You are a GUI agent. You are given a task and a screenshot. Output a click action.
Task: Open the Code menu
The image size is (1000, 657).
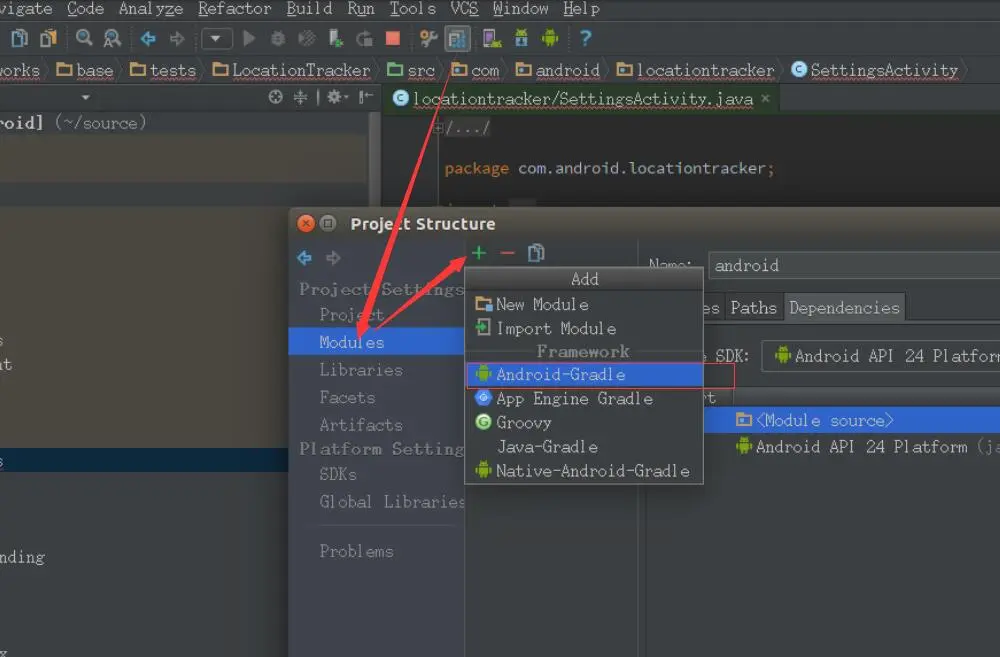tap(85, 9)
